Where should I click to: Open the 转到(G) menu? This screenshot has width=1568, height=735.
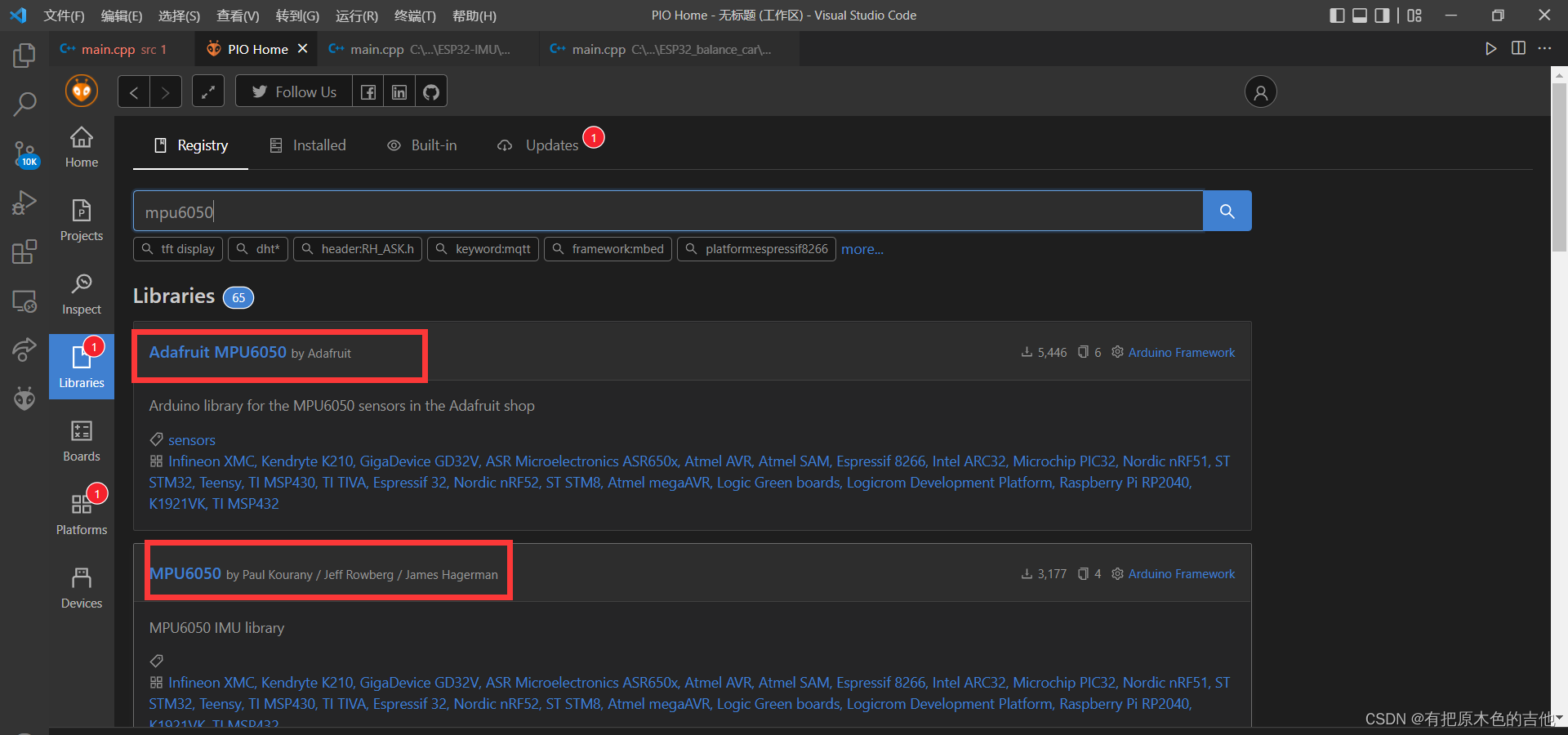297,16
